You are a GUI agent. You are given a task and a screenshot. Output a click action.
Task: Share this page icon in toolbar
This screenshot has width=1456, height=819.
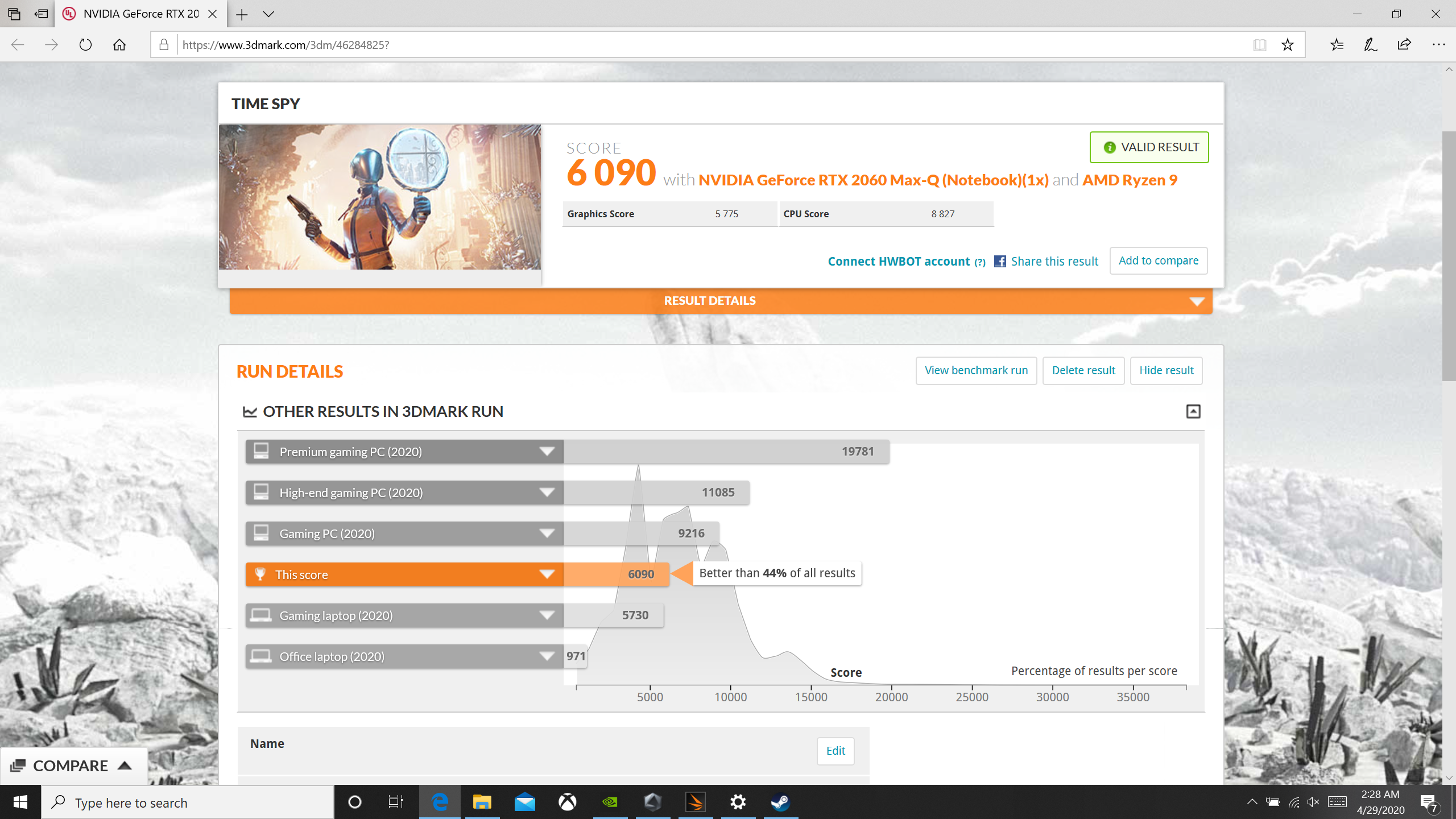coord(1404,44)
